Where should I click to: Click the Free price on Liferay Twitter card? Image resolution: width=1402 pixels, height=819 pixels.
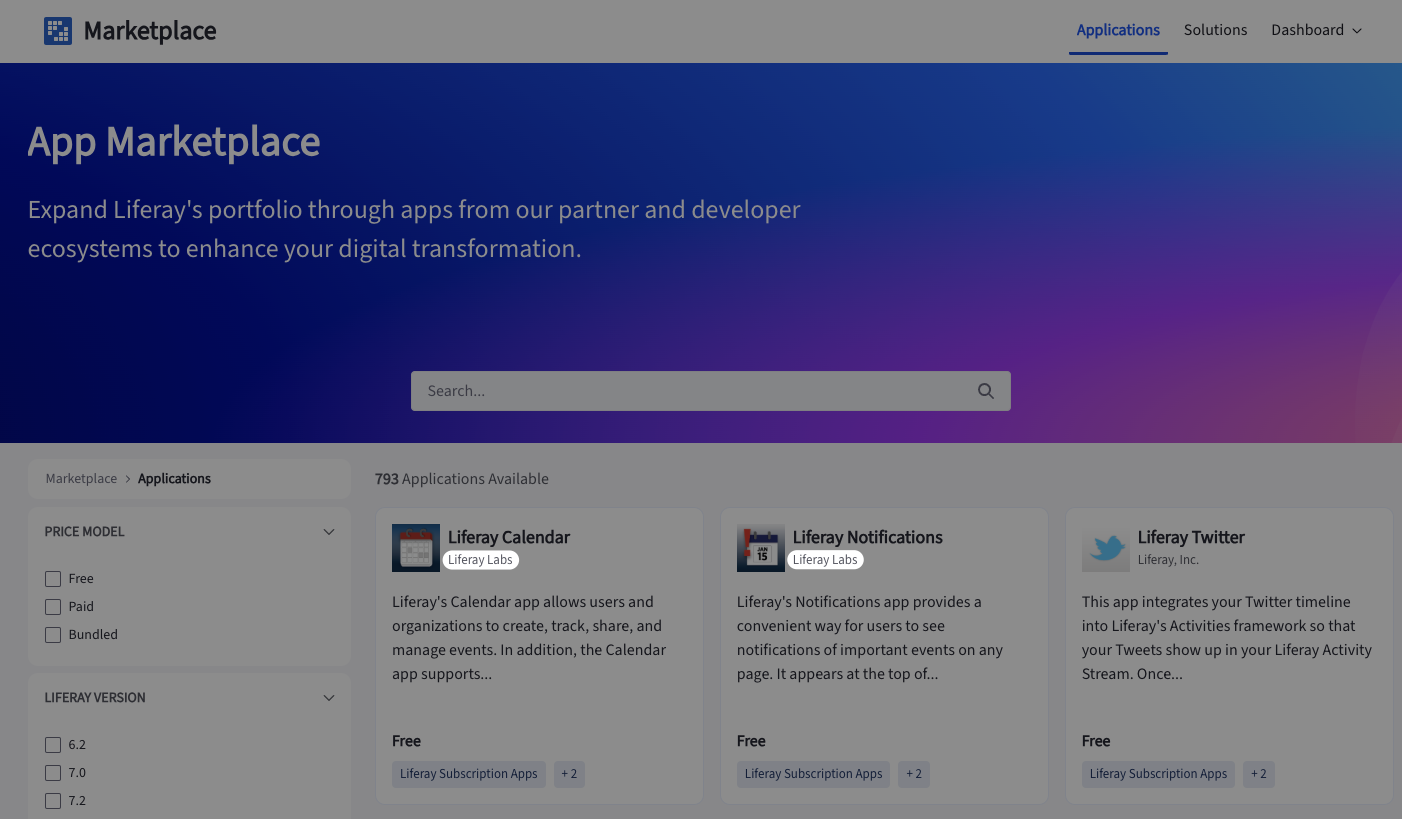pyautogui.click(x=1096, y=741)
